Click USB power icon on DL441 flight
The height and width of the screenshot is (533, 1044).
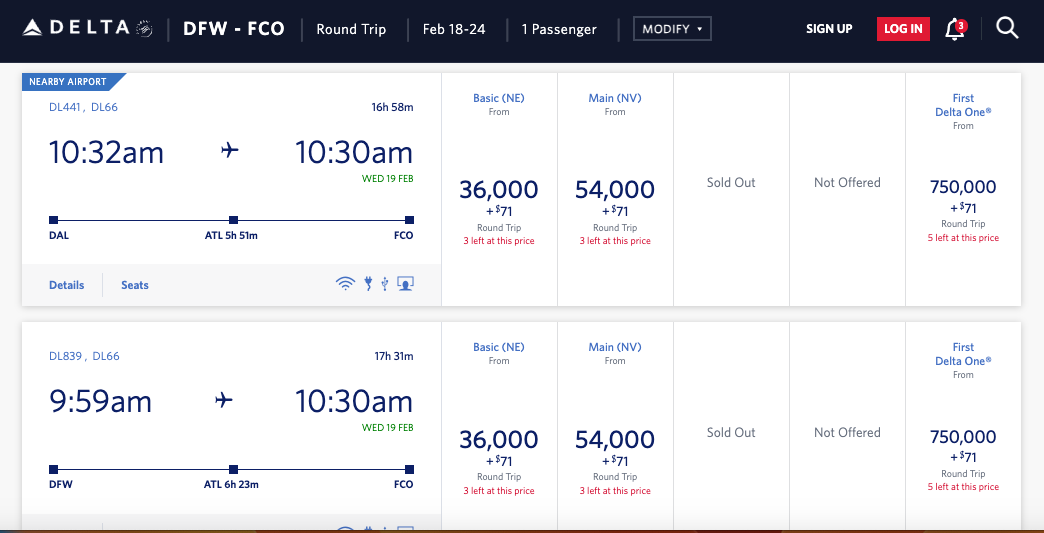click(384, 284)
